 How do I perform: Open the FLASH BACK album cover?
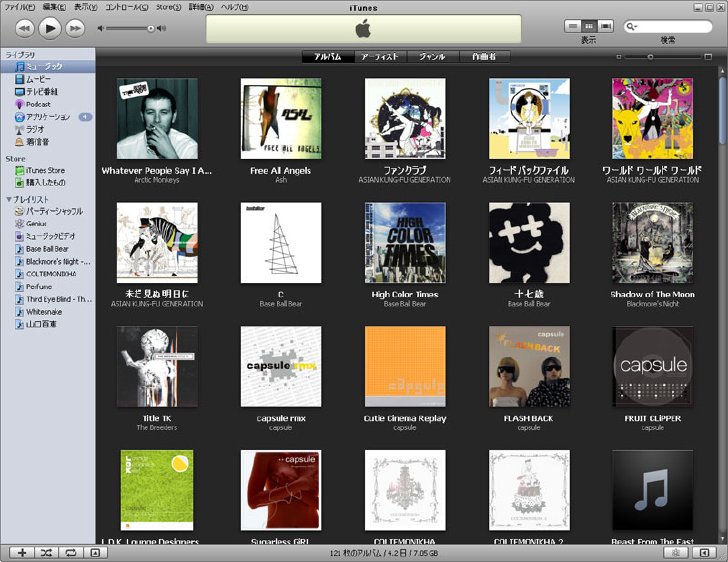(529, 366)
